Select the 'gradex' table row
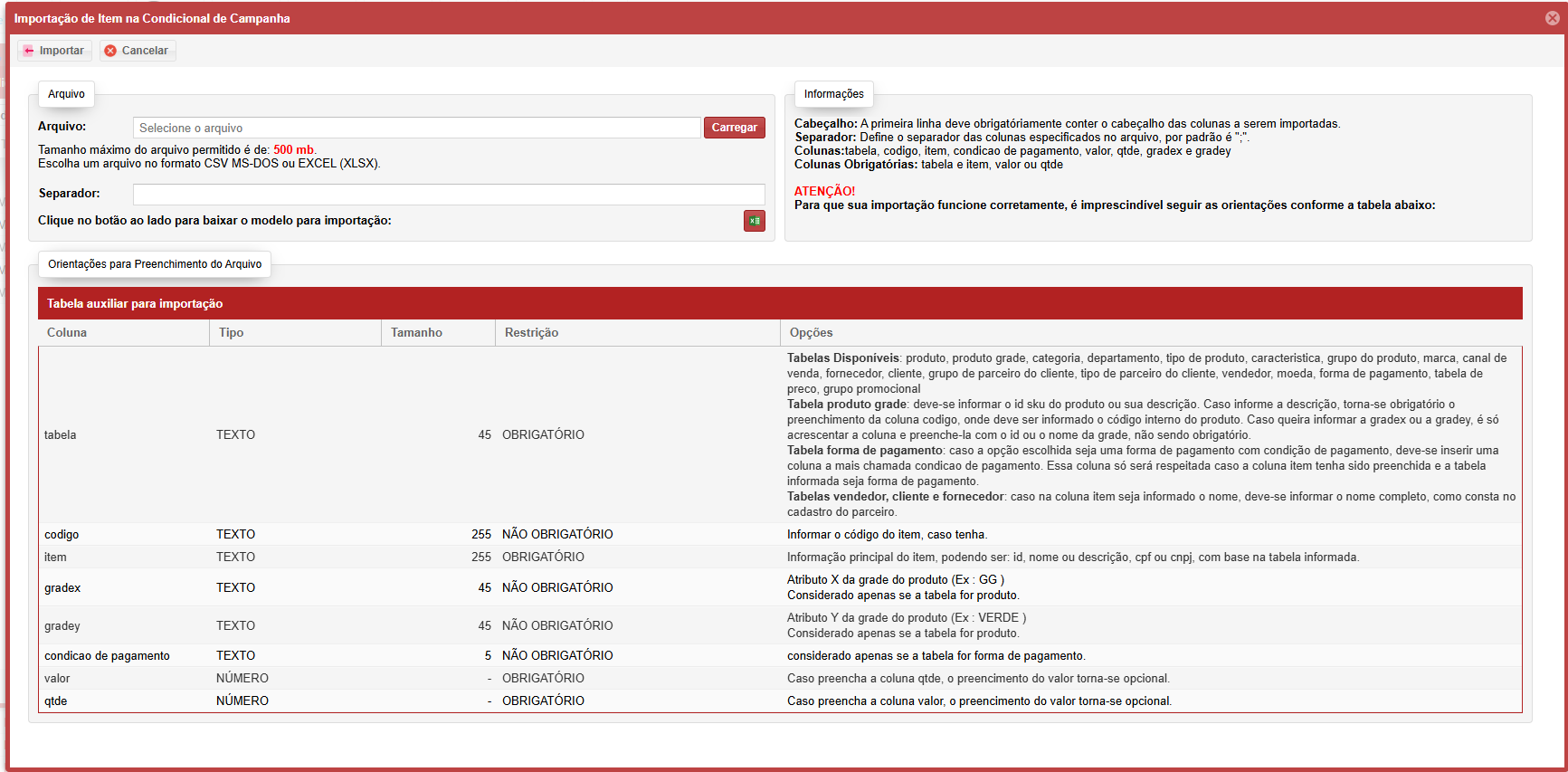The width and height of the screenshot is (1568, 772). coord(62,588)
